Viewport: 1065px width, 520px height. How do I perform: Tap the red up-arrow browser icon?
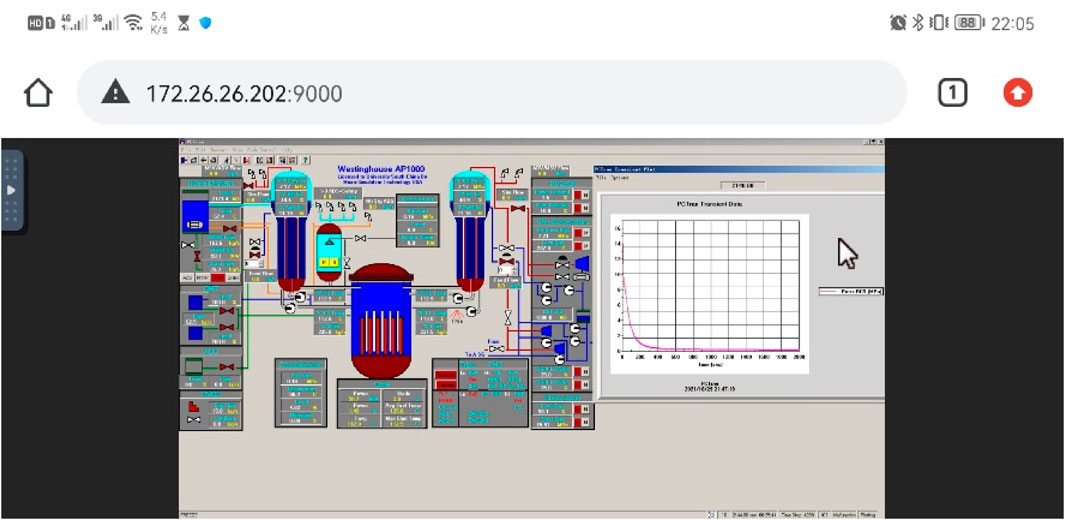click(x=1017, y=93)
